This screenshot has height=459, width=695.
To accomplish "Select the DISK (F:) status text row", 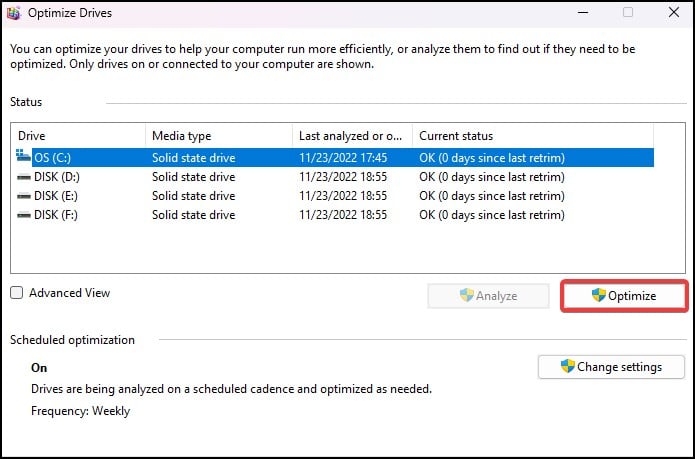I will (492, 215).
